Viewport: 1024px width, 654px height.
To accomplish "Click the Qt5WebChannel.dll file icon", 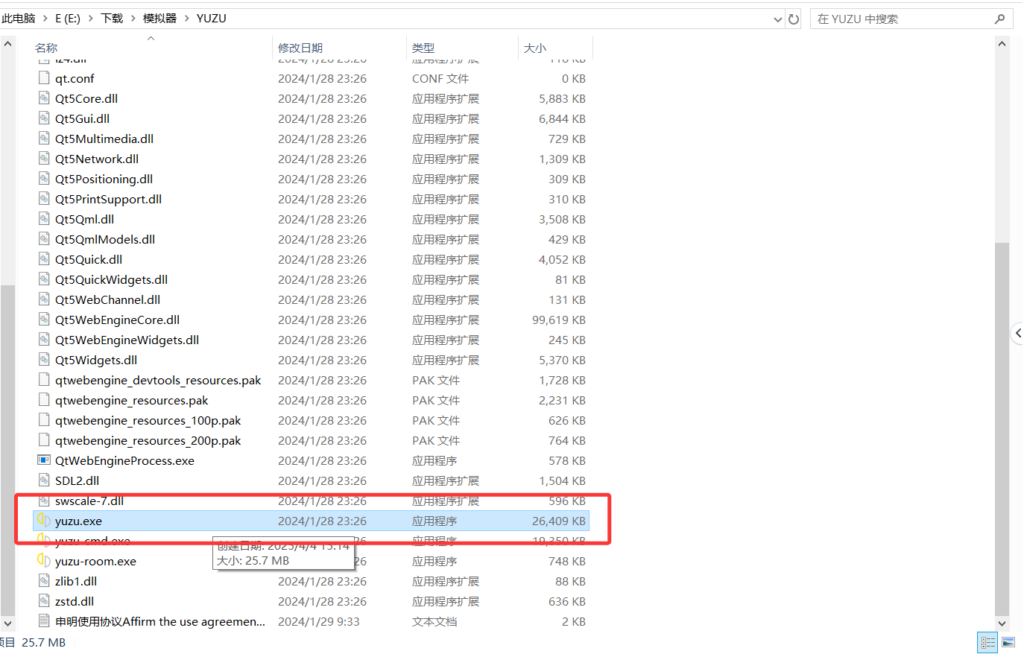I will click(44, 299).
